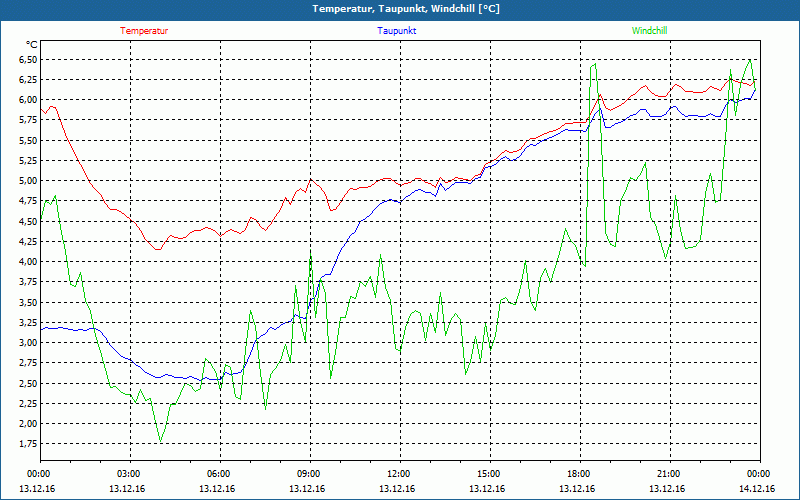This screenshot has width=800, height=500.
Task: Click the 5,25 y-axis value
Action: (x=29, y=161)
